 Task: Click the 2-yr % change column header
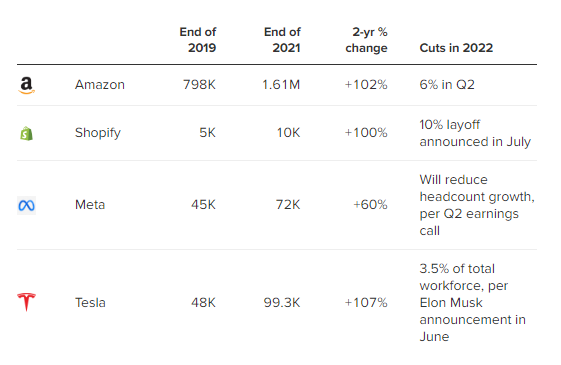point(366,40)
